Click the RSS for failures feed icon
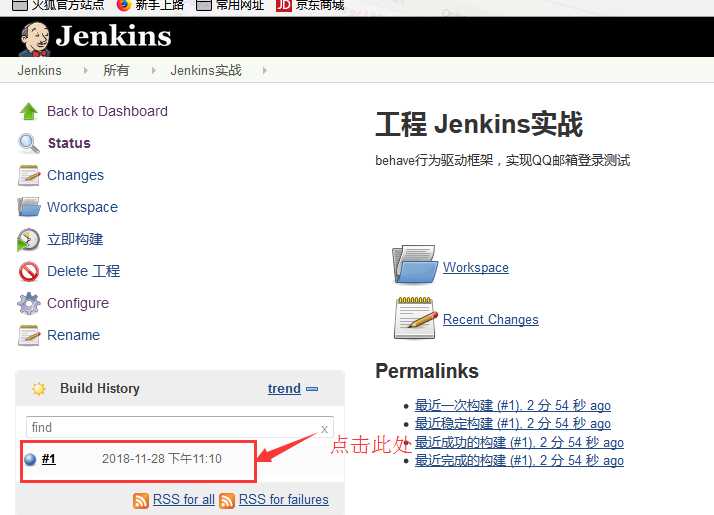This screenshot has height=515, width=714. [x=227, y=500]
